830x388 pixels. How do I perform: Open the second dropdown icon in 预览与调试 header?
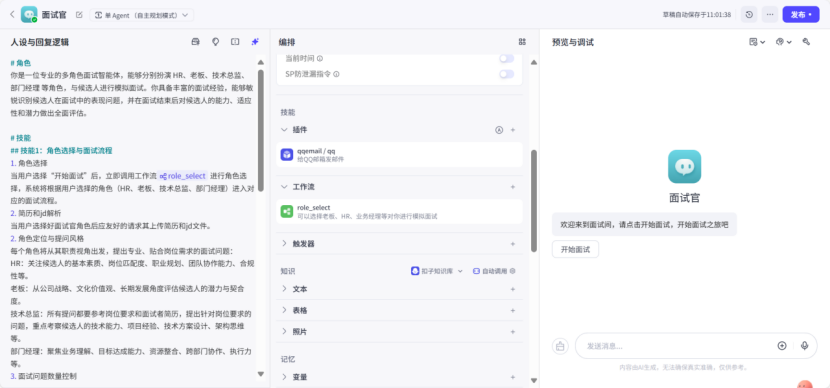click(783, 42)
